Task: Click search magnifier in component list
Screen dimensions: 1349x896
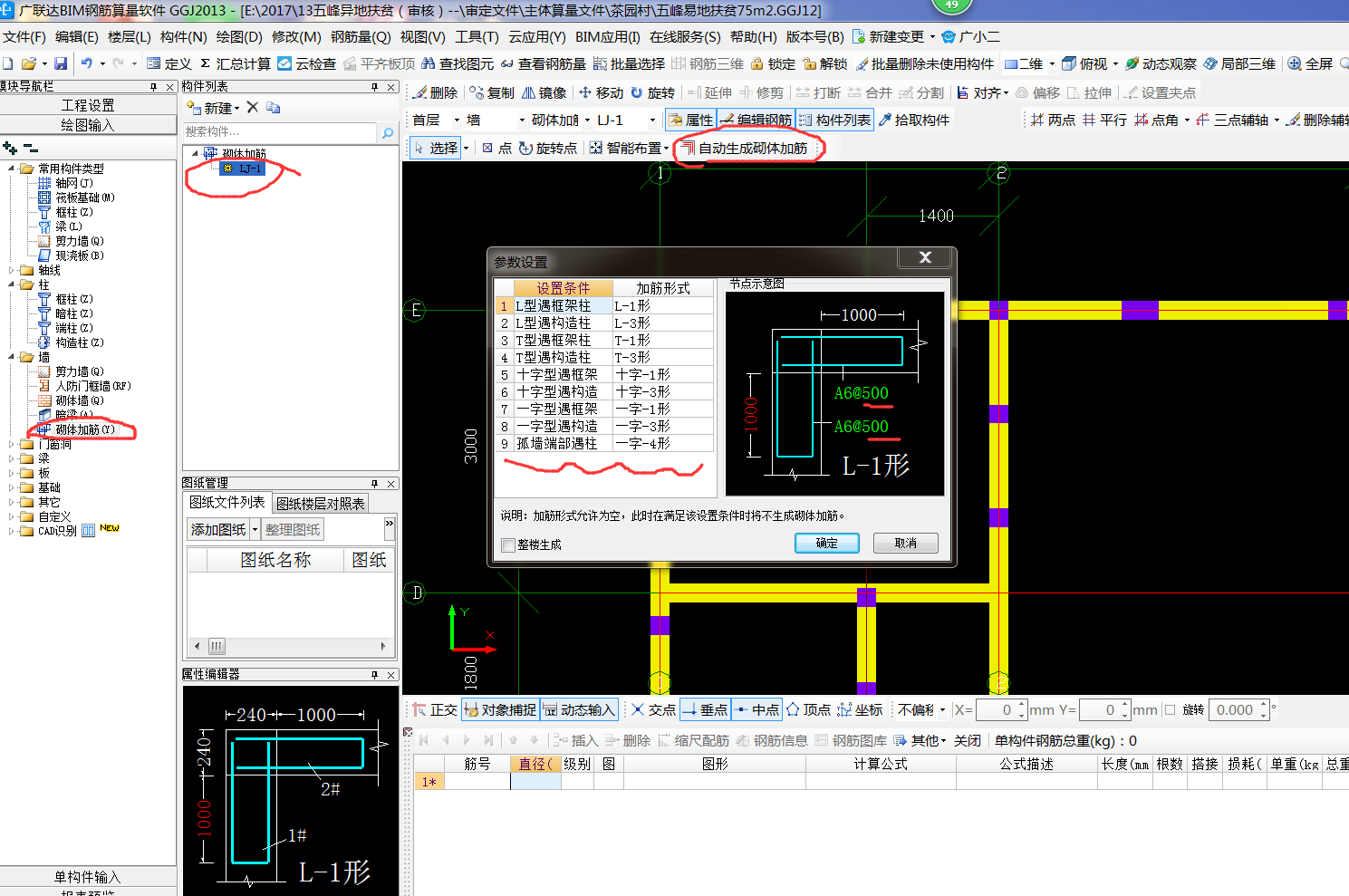Action: [388, 132]
